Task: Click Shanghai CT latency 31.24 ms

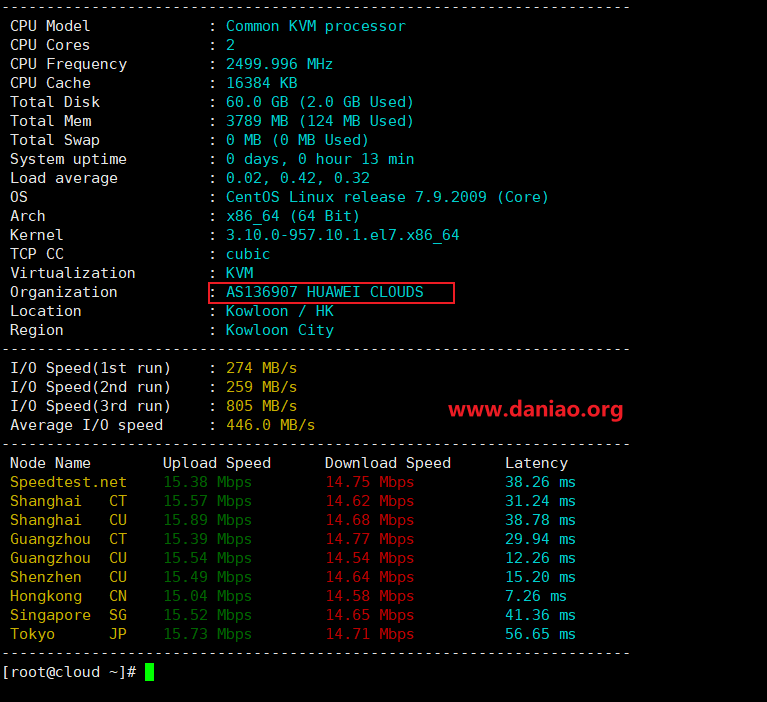Action: coord(541,501)
